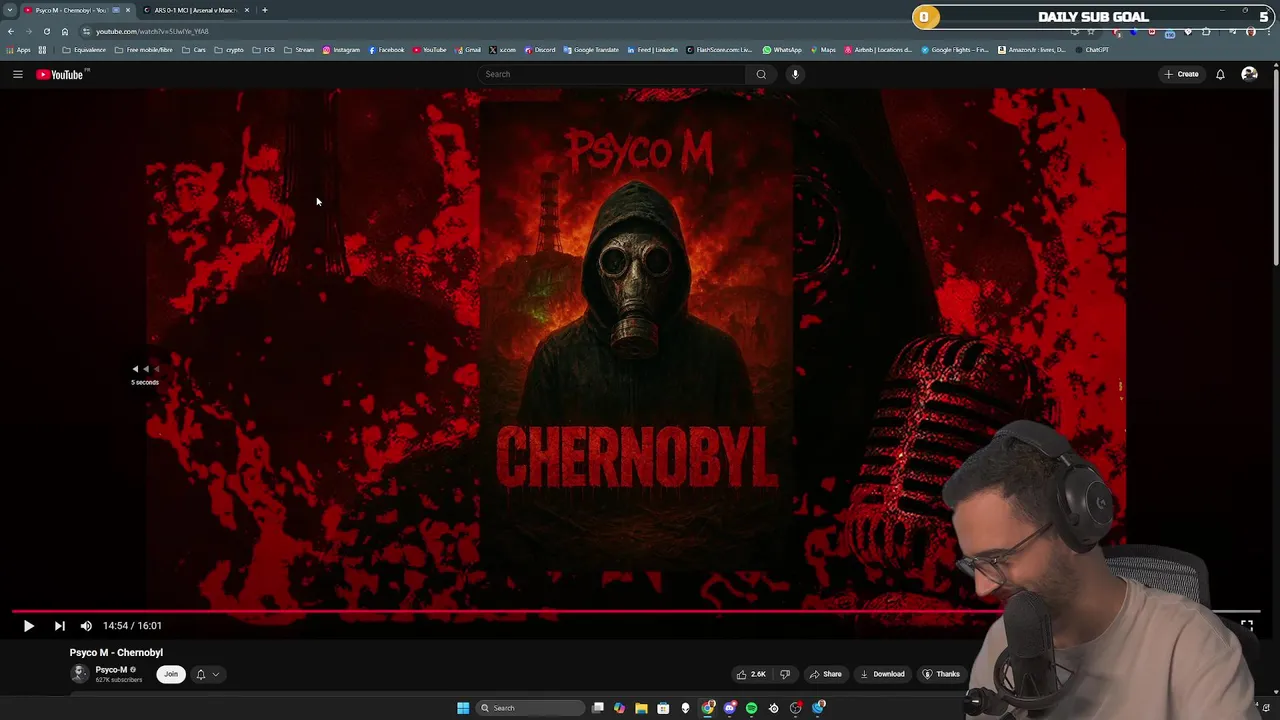The height and width of the screenshot is (720, 1280).
Task: Open the Gmail bookmark
Action: (468, 50)
